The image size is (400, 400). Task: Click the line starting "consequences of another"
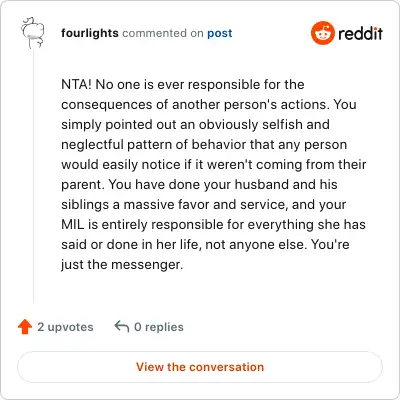coord(209,104)
